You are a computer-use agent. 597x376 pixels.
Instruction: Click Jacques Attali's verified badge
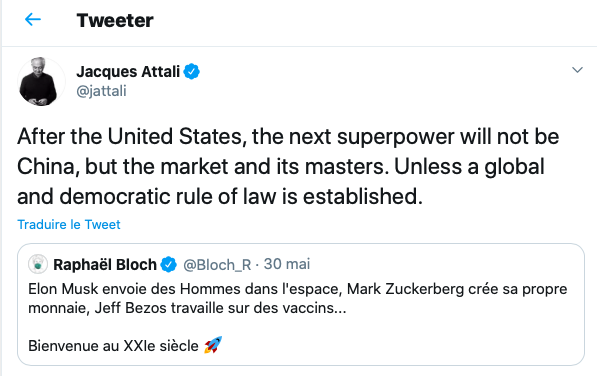(192, 72)
